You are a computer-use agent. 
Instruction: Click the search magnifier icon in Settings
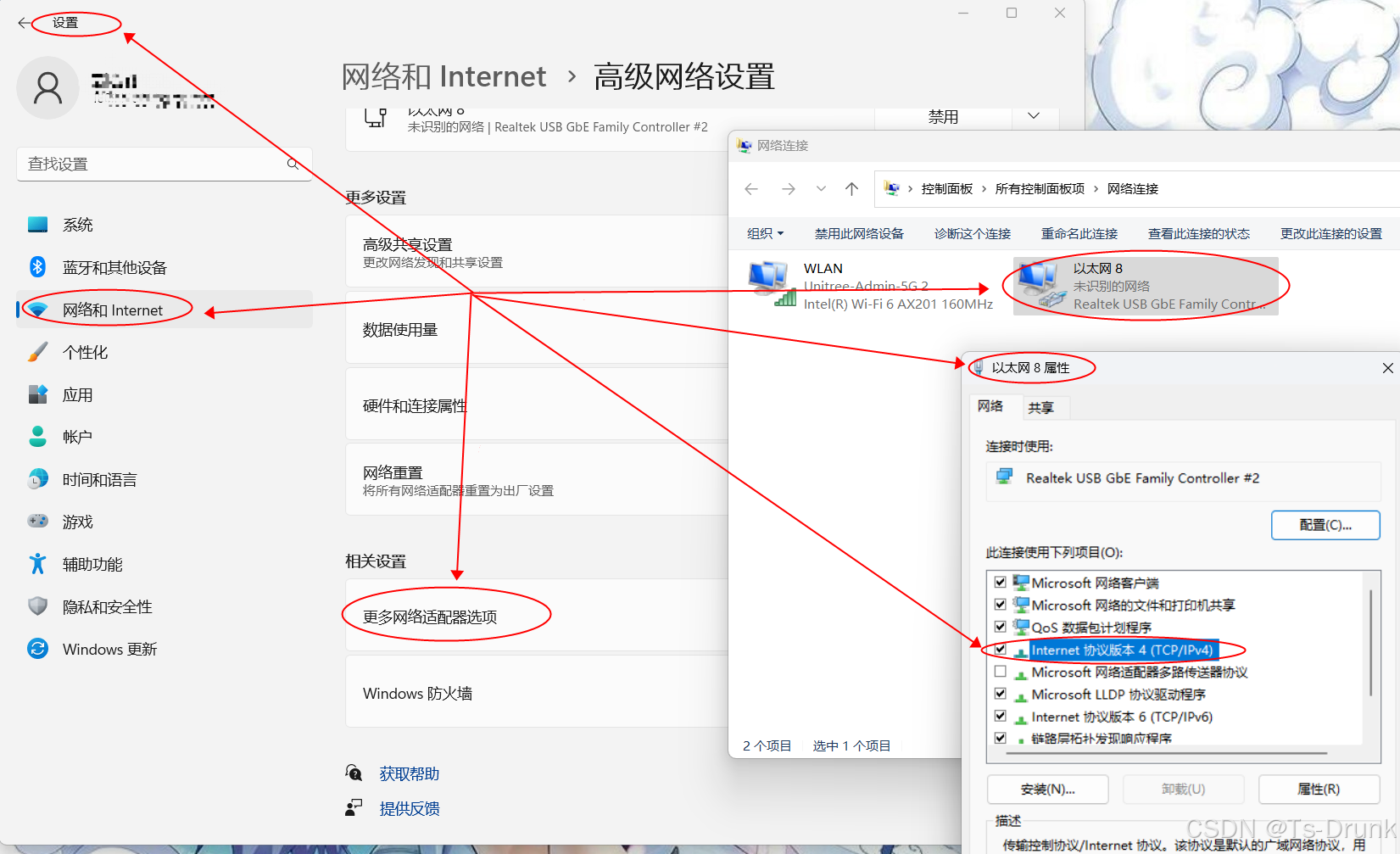pos(293,164)
